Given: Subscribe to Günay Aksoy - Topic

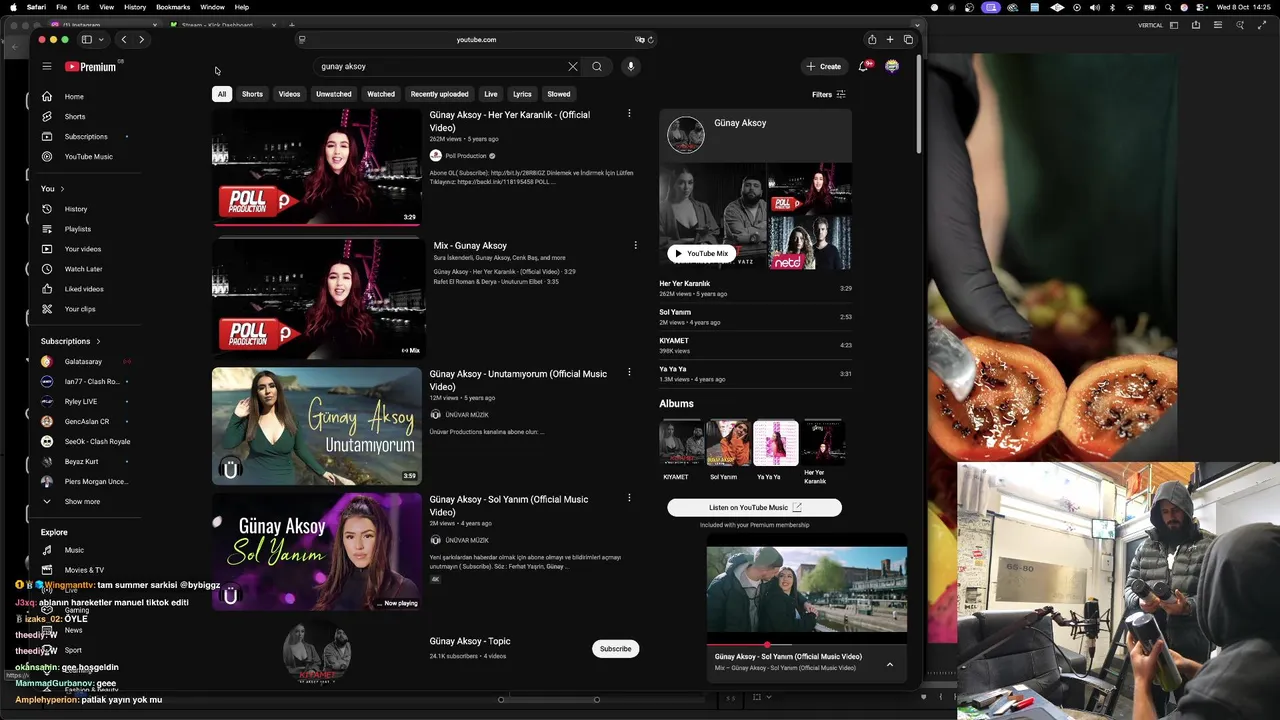Looking at the screenshot, I should (x=615, y=649).
